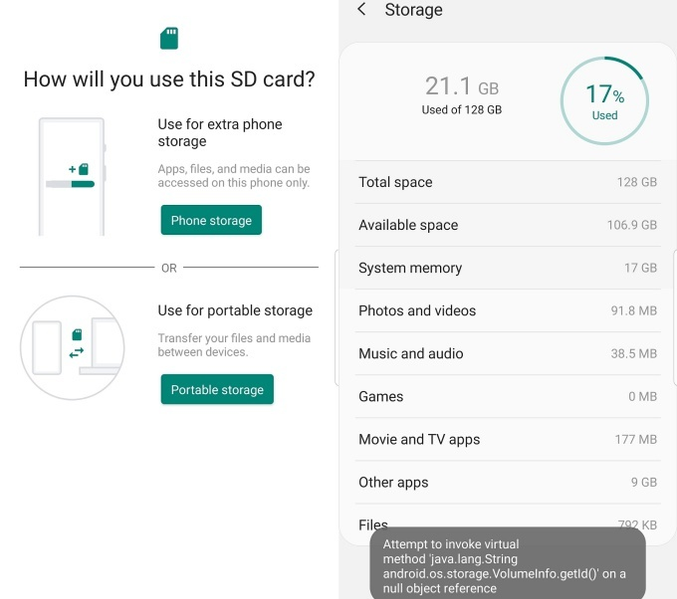Open the Other apps storage row
The image size is (677, 599).
[x=507, y=483]
